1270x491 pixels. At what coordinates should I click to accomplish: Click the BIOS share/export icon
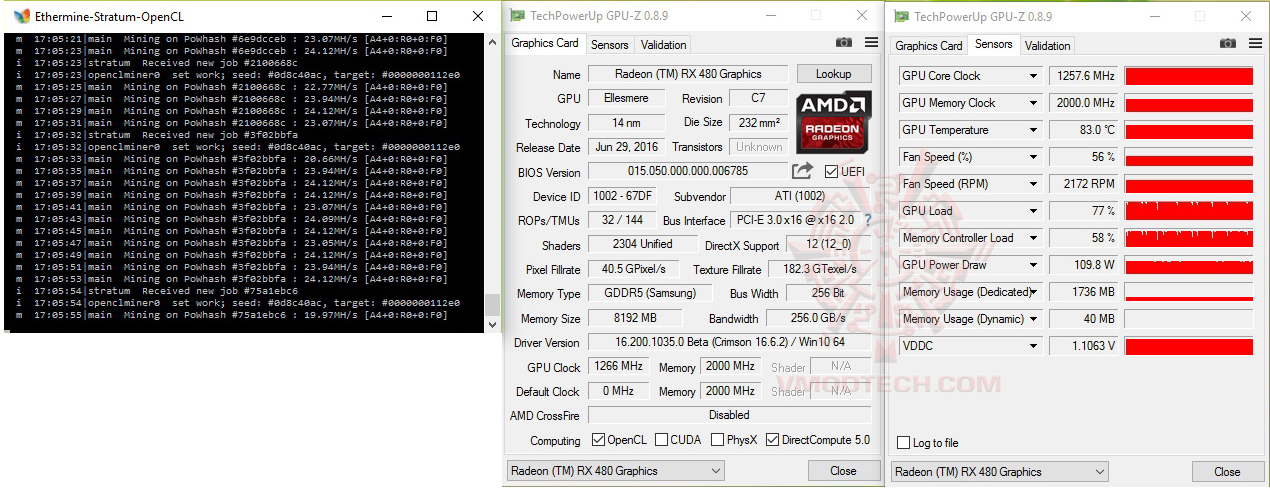803,171
